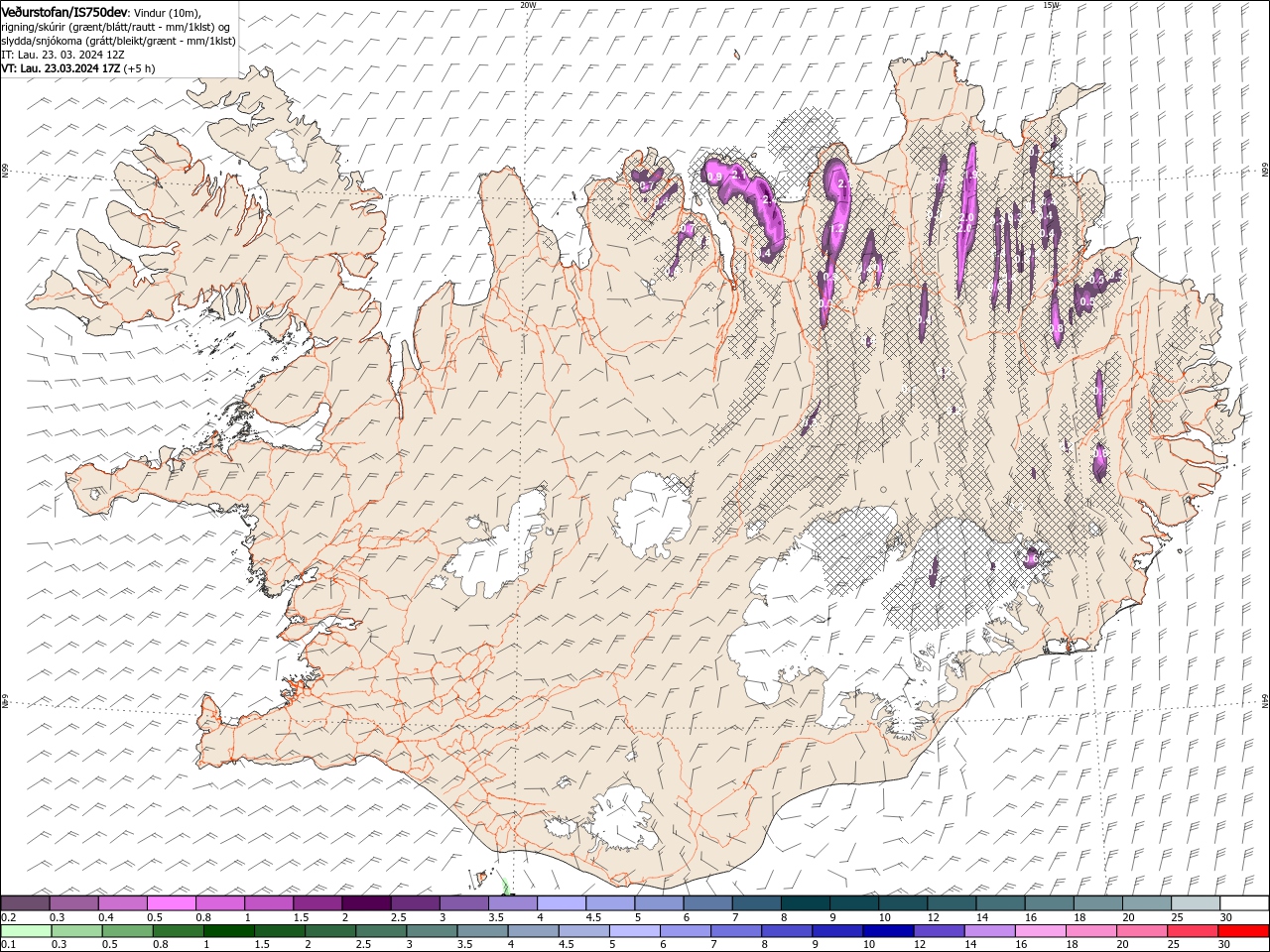Pick the light green 0.3 rain legend swatch
Viewport: 1270px width, 952px height.
pyautogui.click(x=76, y=931)
